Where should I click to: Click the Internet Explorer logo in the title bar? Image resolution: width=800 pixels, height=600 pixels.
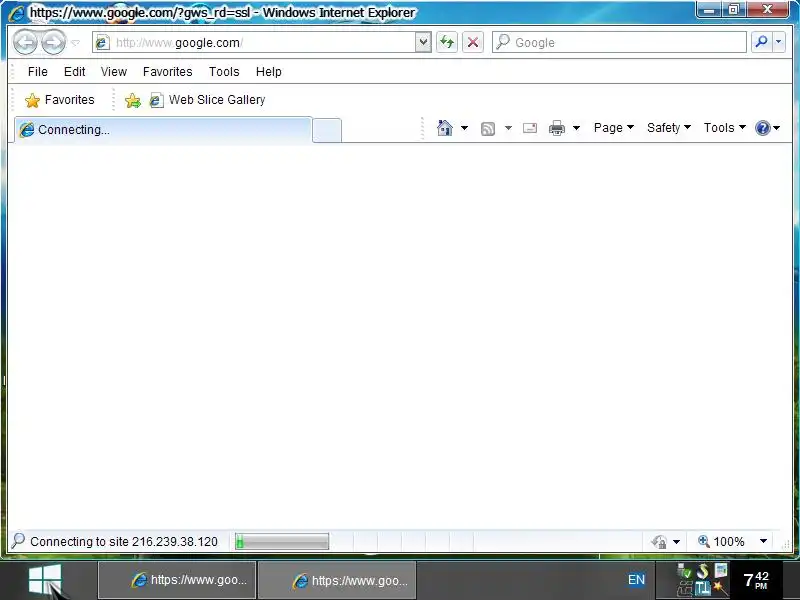[17, 13]
